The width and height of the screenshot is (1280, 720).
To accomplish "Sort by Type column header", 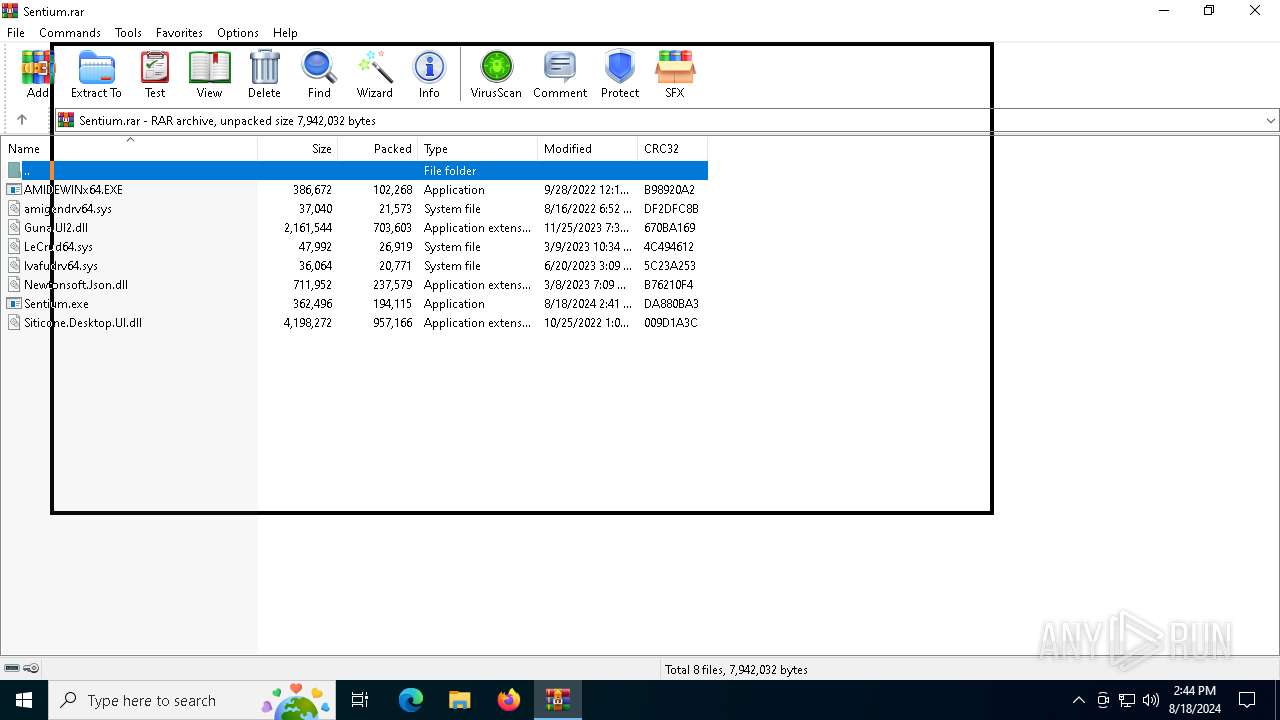I will (478, 148).
